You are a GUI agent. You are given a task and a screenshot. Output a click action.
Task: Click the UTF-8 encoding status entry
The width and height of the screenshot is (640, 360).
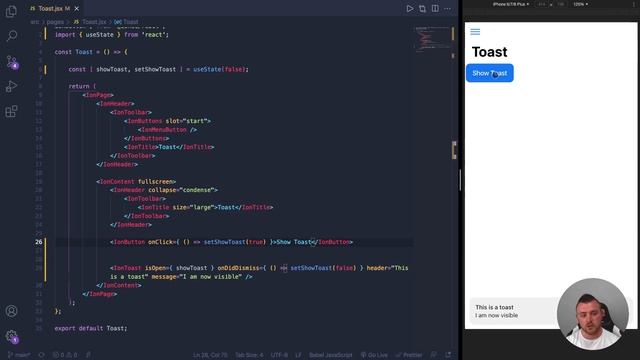point(279,355)
